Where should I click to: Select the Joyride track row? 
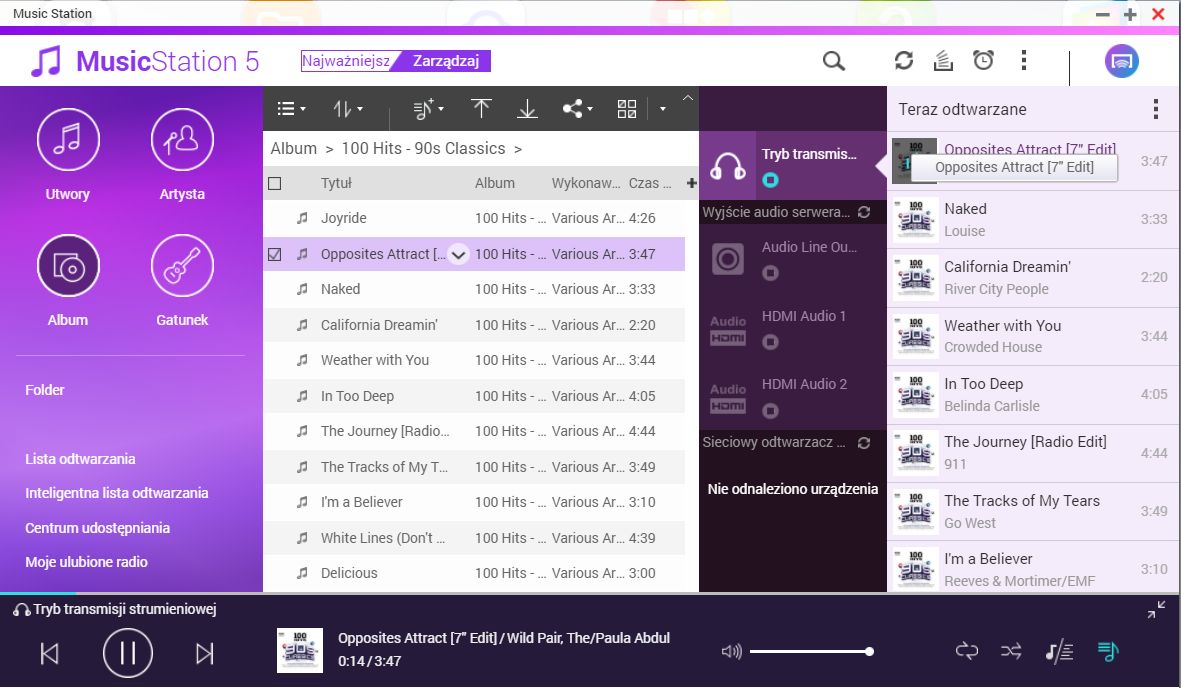tap(474, 218)
